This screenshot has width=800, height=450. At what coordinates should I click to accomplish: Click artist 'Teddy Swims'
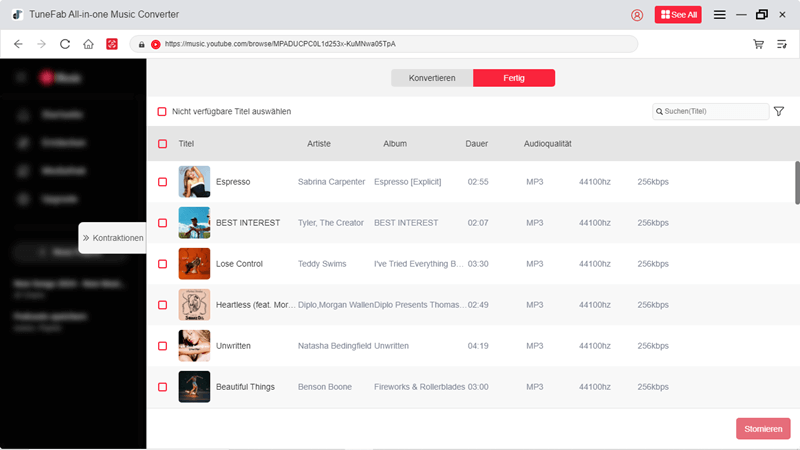[322, 264]
